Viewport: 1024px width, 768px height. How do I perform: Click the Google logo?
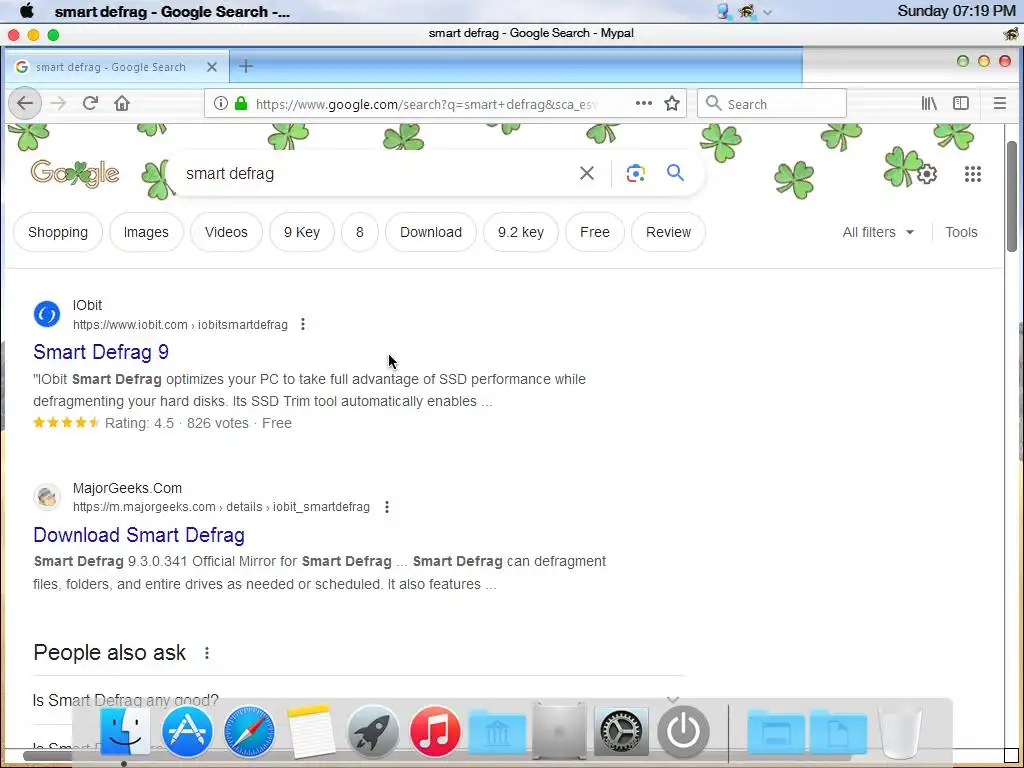74,174
